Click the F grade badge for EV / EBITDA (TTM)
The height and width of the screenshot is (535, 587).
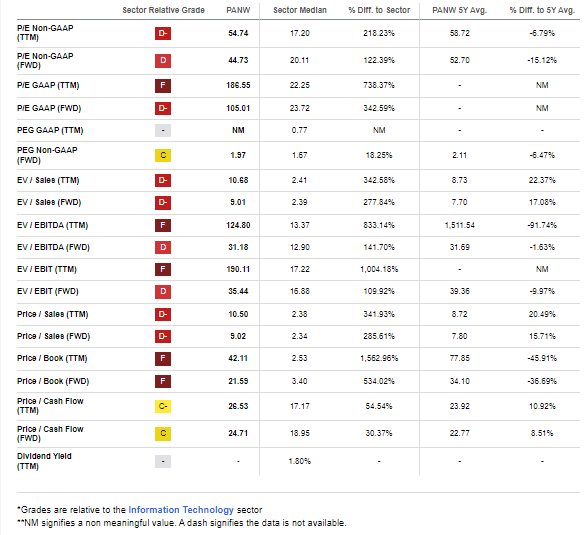pyautogui.click(x=163, y=225)
